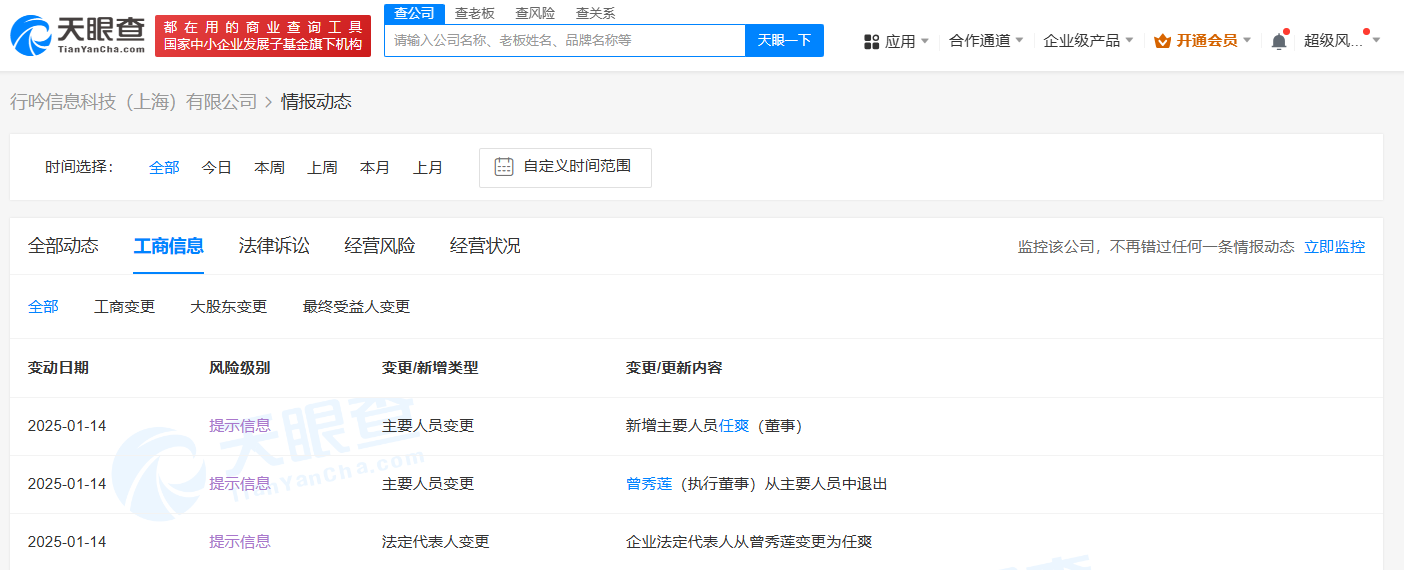The image size is (1404, 570).
Task: Expand the 企业级产品 dropdown
Action: pos(1088,41)
